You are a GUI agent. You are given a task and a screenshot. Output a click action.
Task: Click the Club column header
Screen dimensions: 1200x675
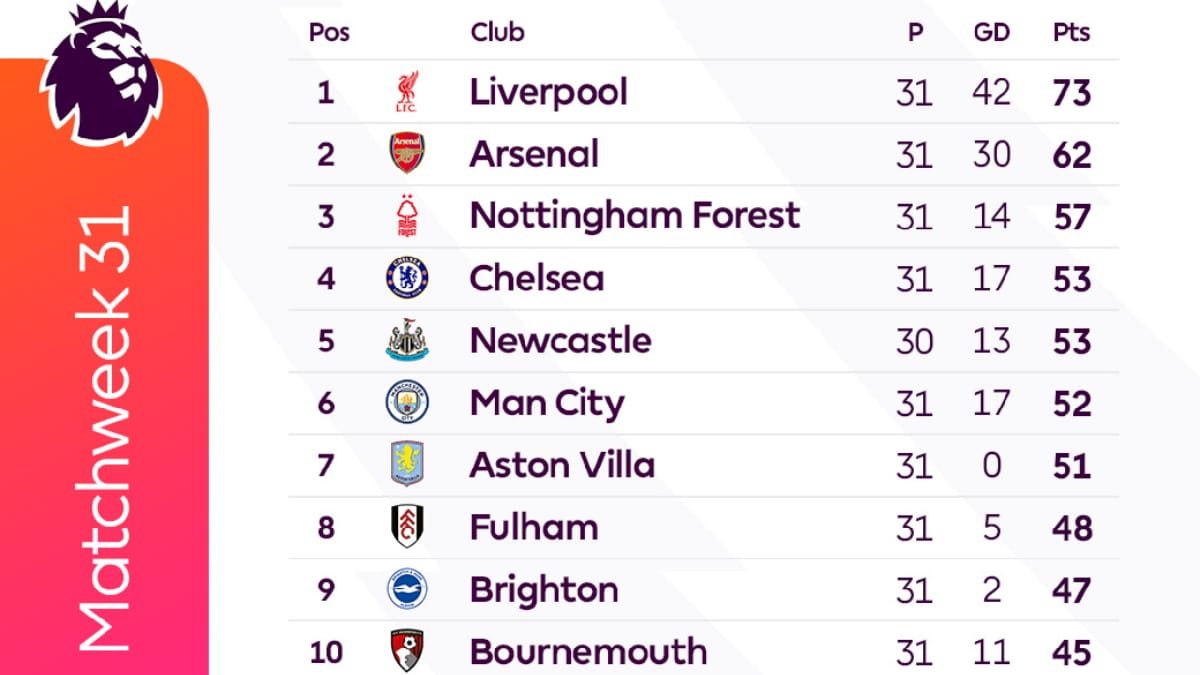point(497,32)
